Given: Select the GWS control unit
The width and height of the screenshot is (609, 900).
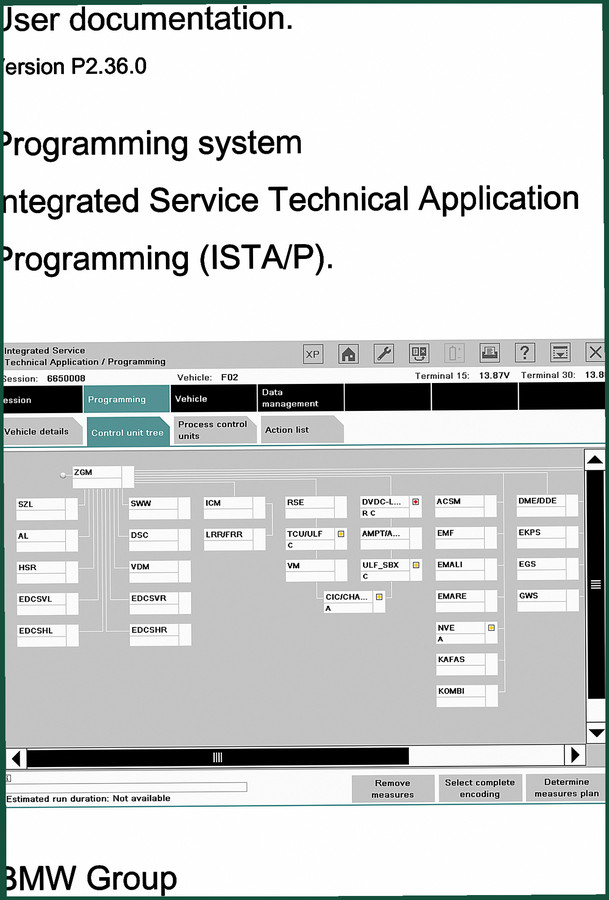Looking at the screenshot, I should click(548, 601).
